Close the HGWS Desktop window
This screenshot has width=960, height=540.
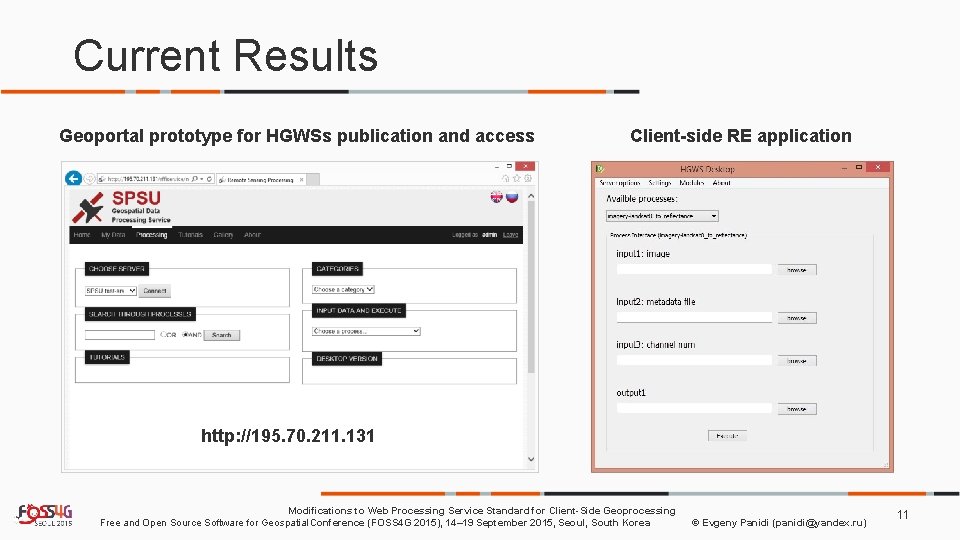point(878,167)
